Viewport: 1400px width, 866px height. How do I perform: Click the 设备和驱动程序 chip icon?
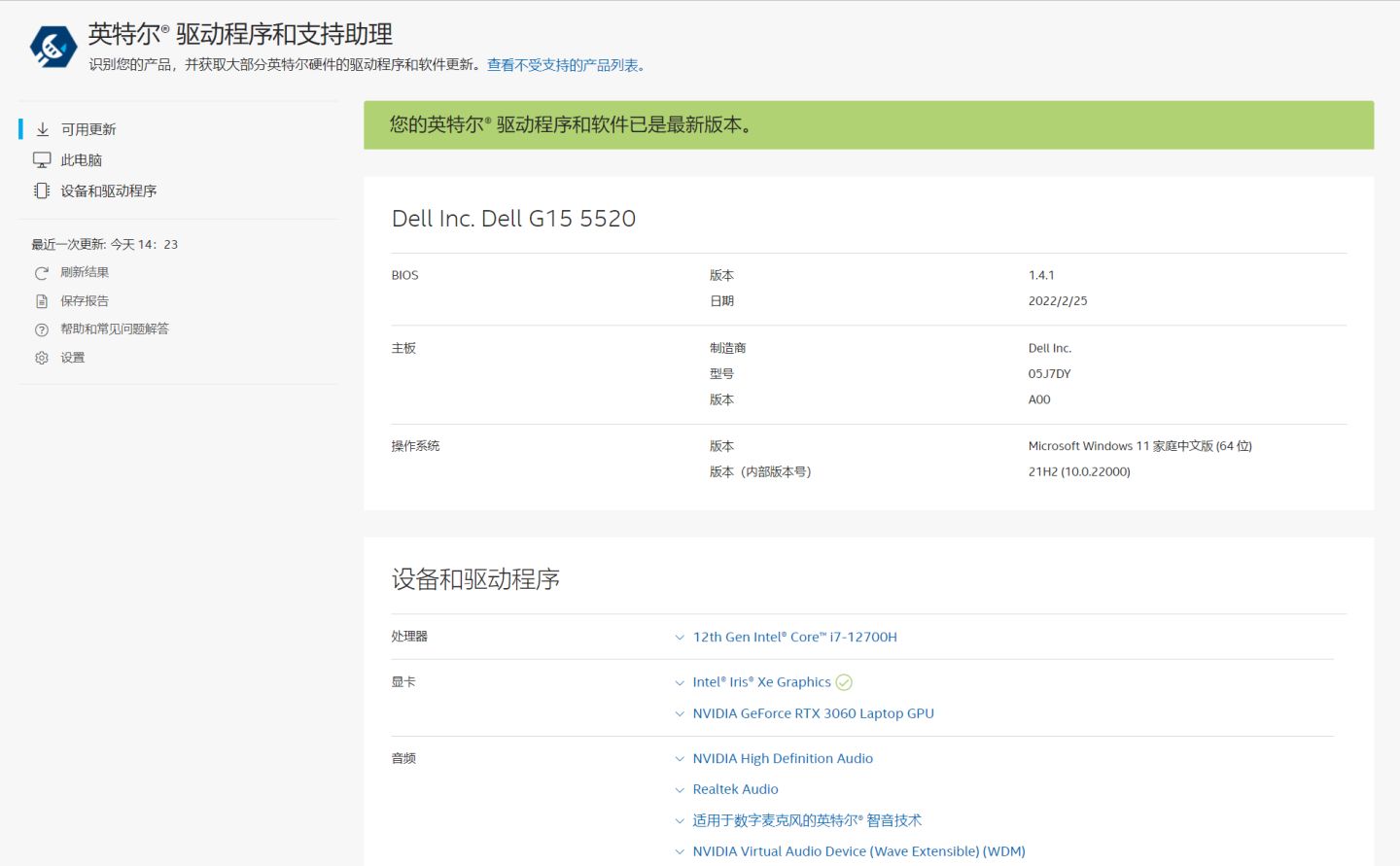(41, 191)
